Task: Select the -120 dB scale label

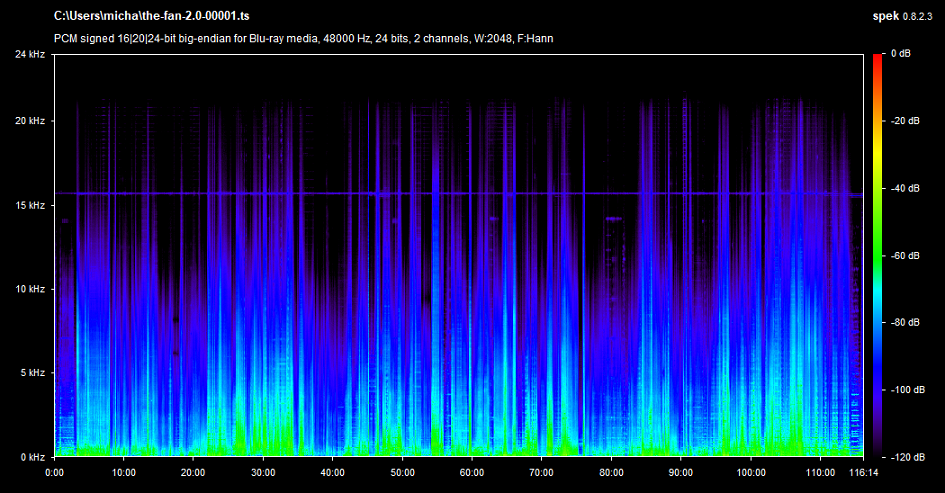Action: click(908, 457)
